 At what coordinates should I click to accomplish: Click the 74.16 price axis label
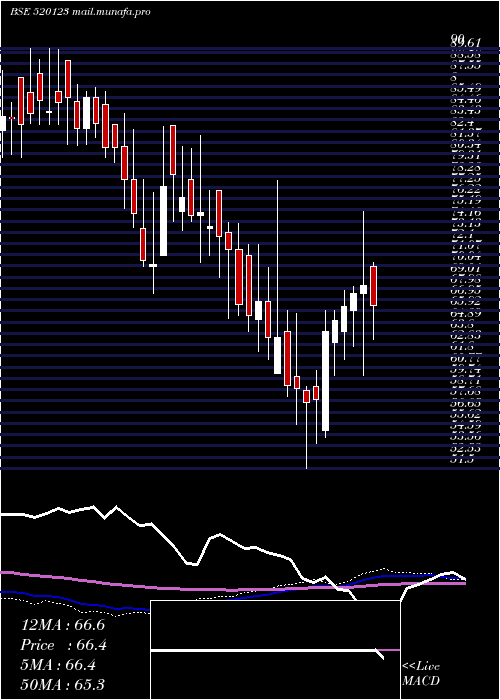coord(465,213)
